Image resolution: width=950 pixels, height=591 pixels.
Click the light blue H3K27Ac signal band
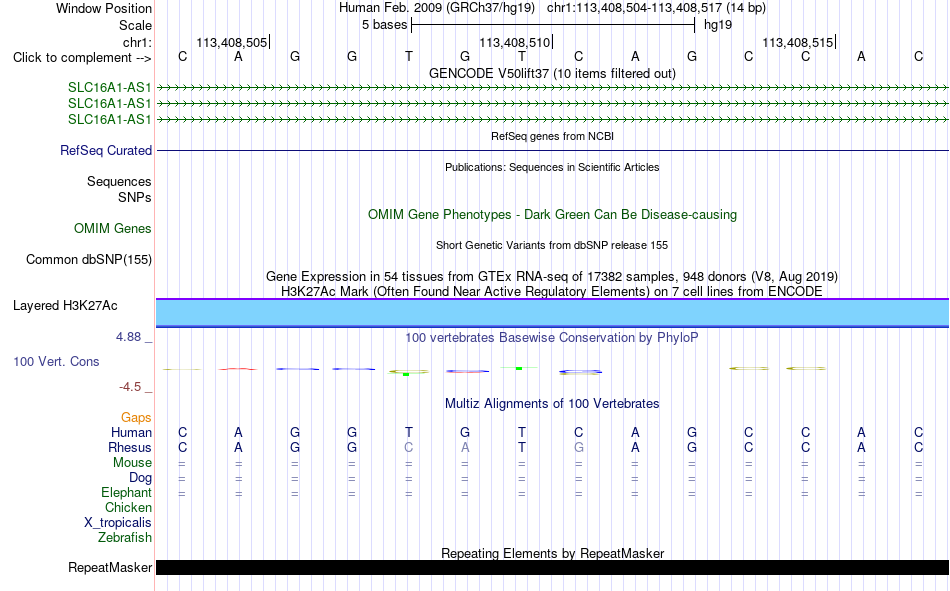552,313
